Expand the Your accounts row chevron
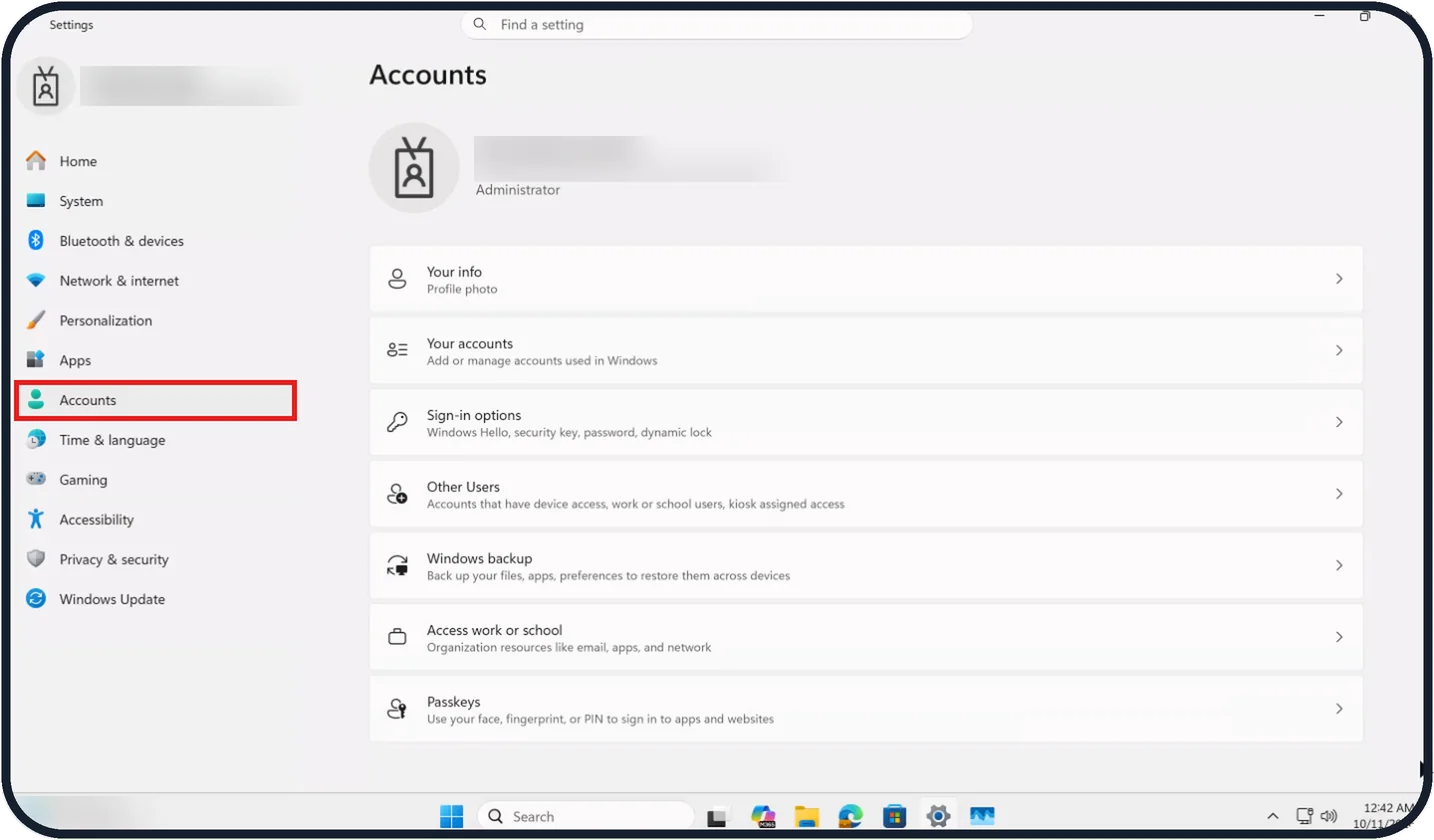 (1339, 351)
